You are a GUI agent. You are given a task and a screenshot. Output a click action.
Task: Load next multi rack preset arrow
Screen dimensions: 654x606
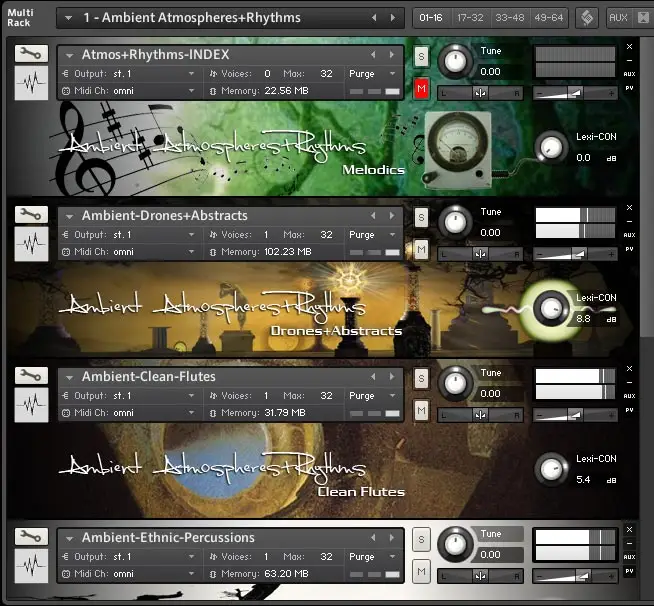(392, 18)
